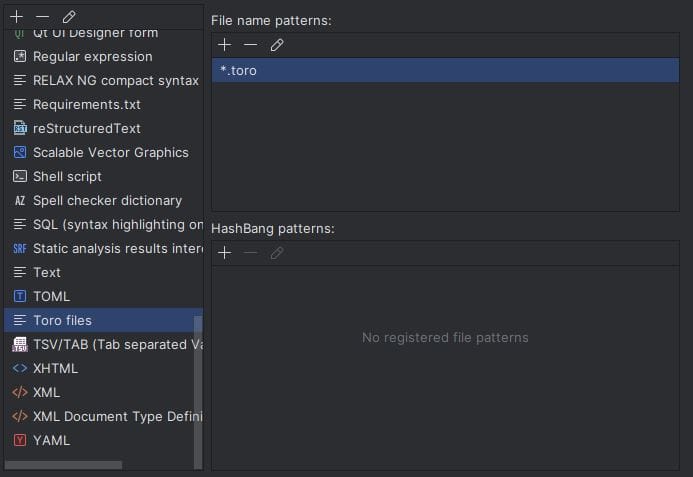The image size is (693, 477).
Task: Add a new file name pattern
Action: pos(225,45)
